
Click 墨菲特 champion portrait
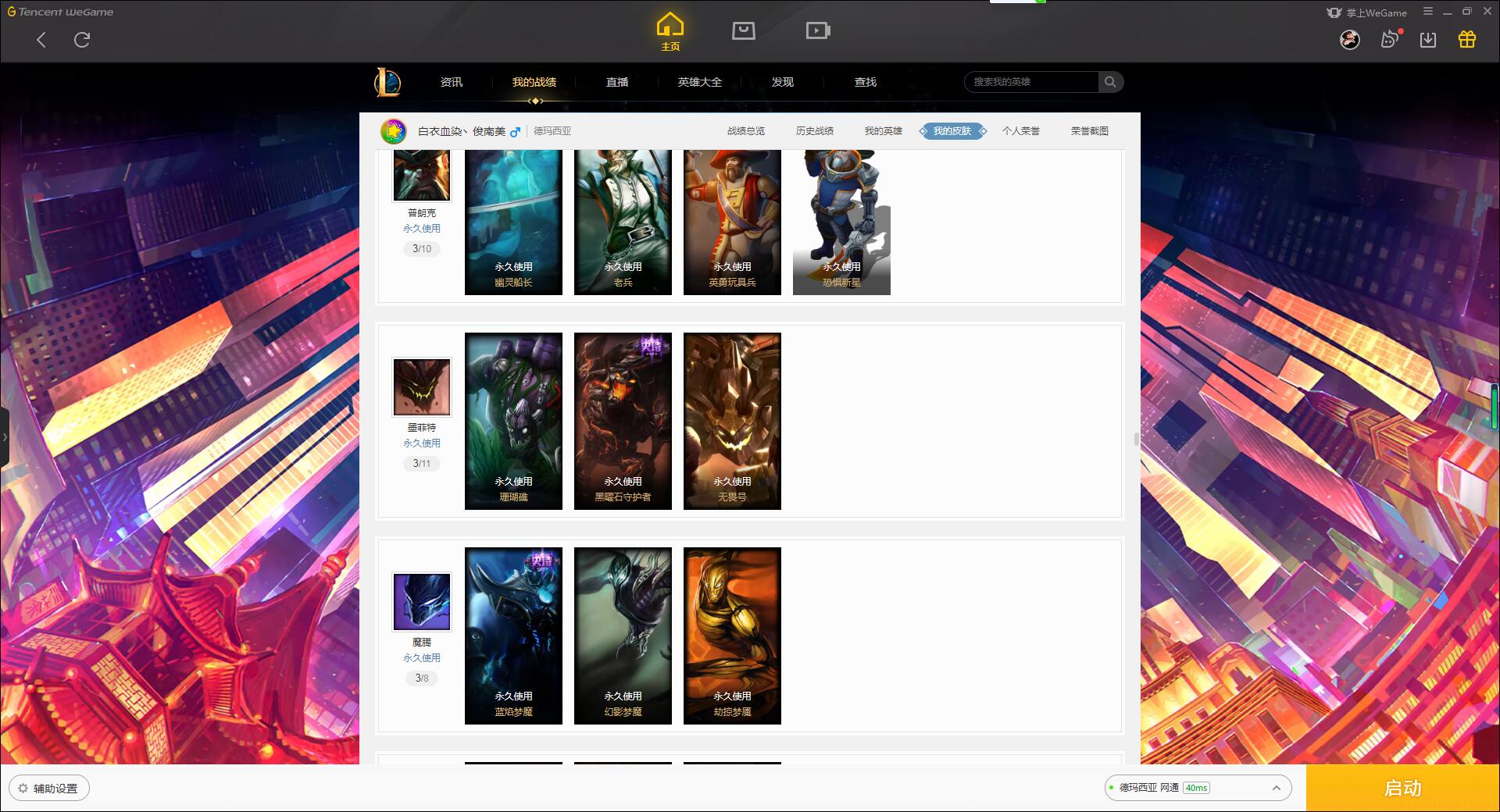click(x=422, y=387)
